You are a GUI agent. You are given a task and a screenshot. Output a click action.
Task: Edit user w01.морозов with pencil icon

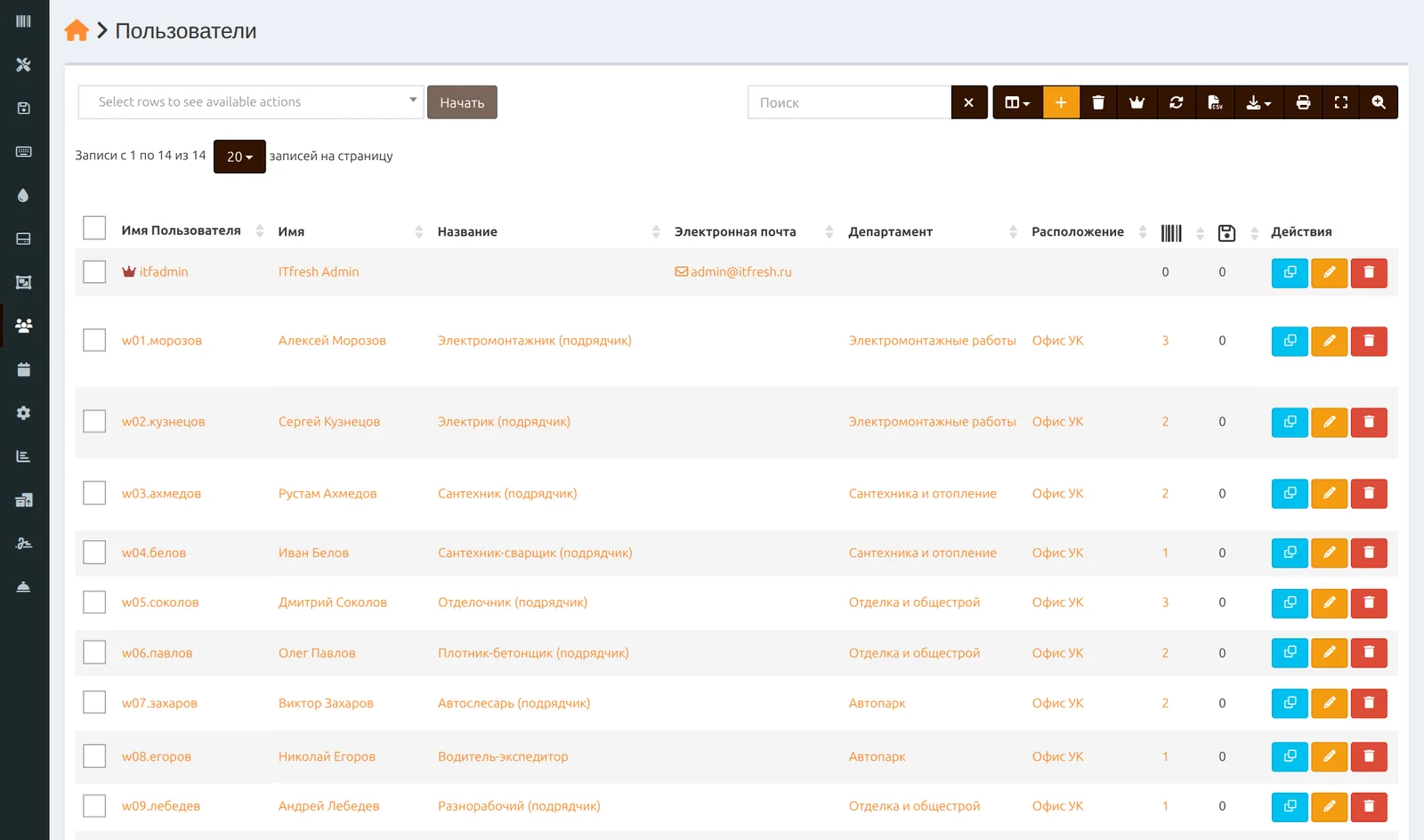click(1330, 341)
